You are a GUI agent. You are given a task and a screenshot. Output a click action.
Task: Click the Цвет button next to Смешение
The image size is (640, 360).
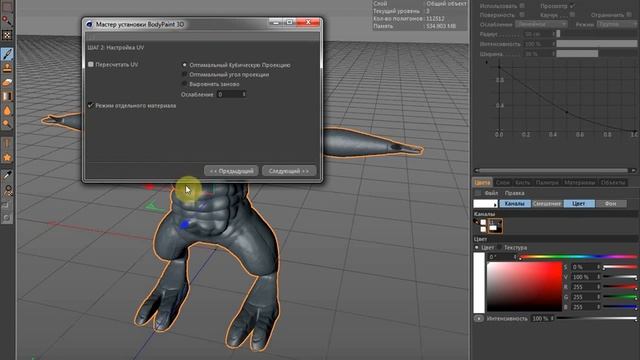[x=579, y=203]
